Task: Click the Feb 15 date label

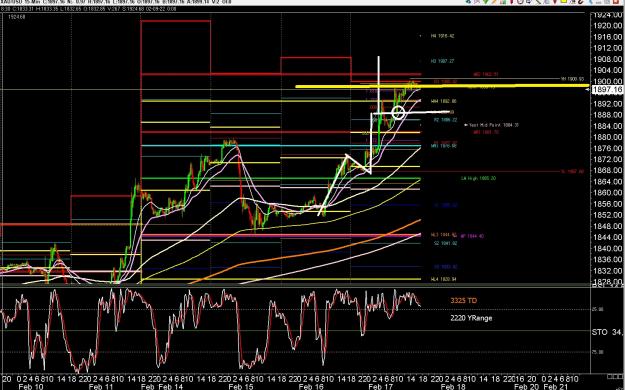Action: (241, 386)
